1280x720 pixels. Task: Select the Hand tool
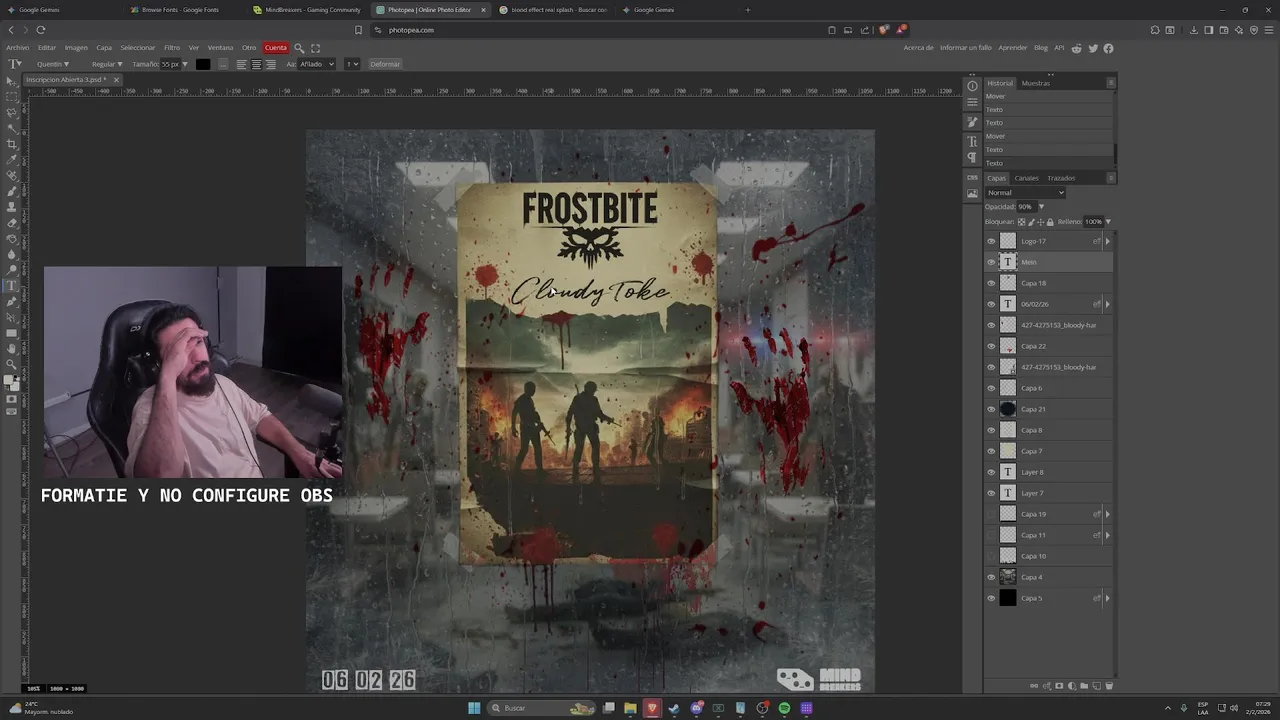pos(12,348)
